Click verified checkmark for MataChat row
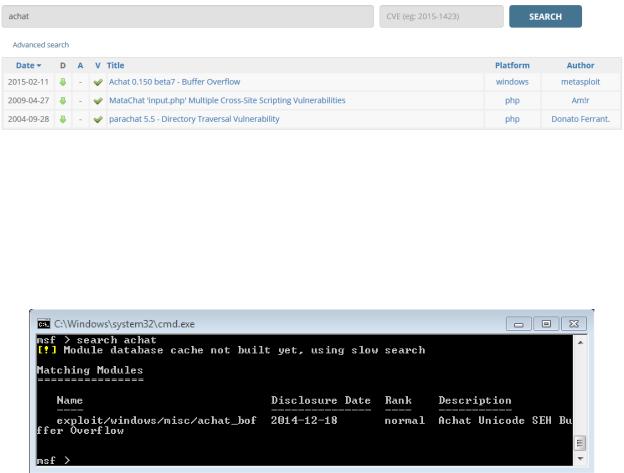The image size is (624, 473). (x=98, y=101)
